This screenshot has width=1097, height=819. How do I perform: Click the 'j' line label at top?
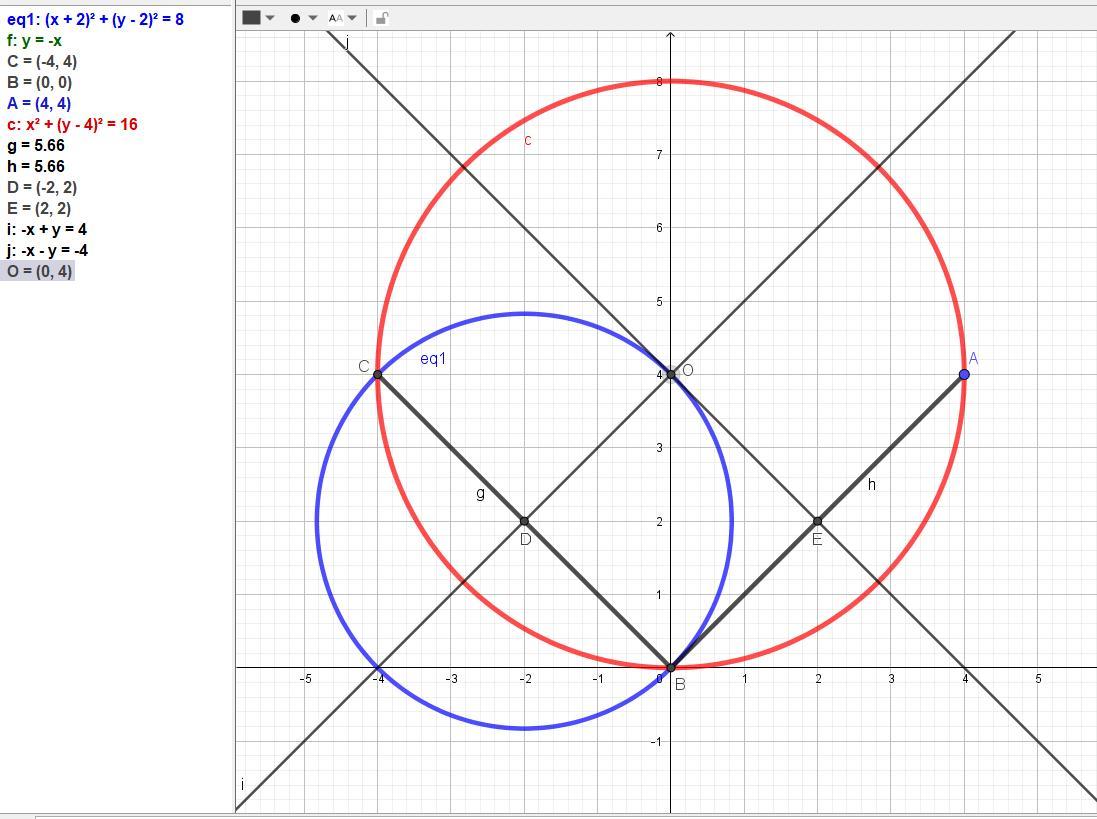pos(347,43)
